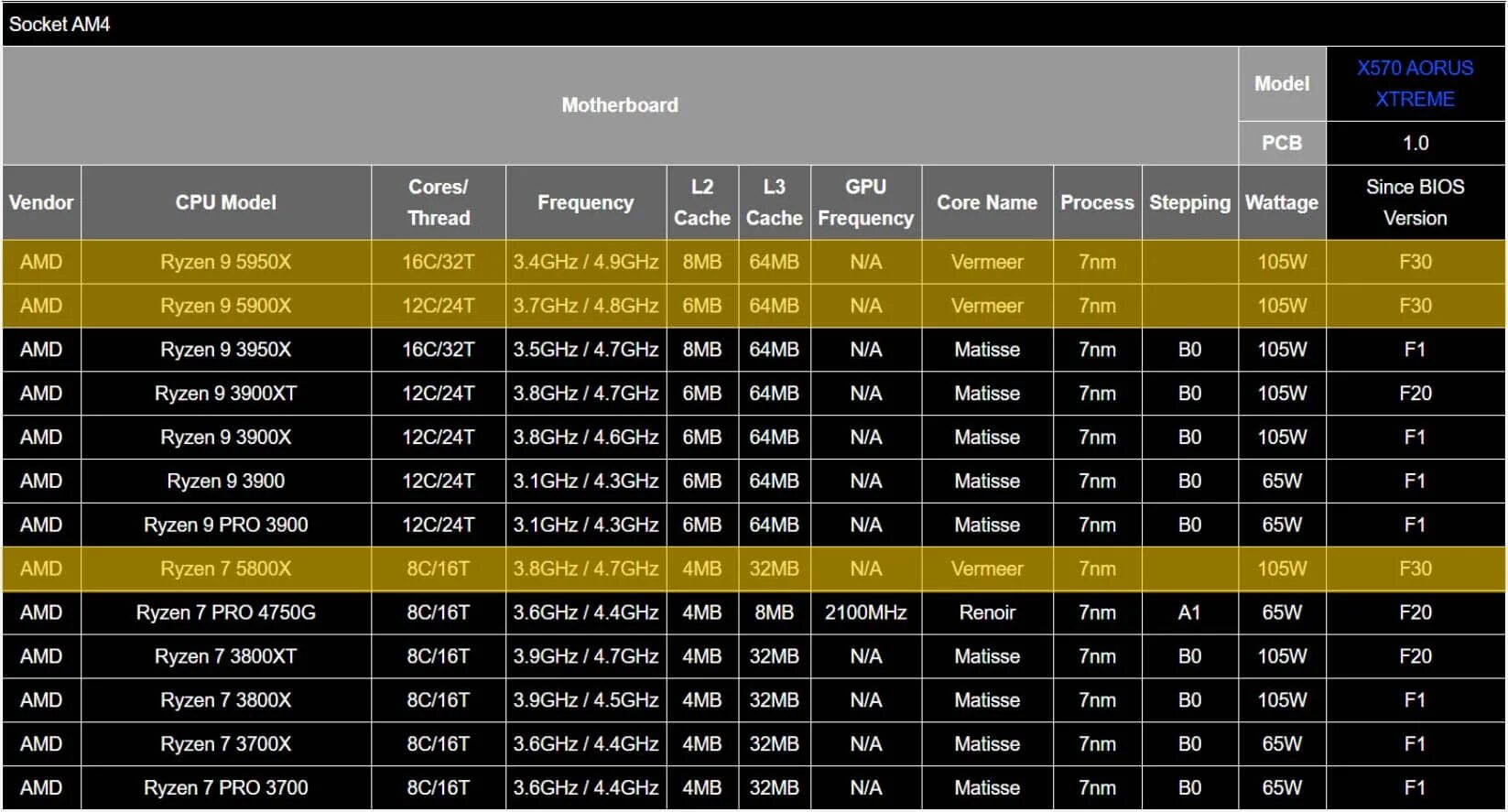
Task: Click the 3.4GHz / 4.9GHz frequency cell
Action: [586, 262]
